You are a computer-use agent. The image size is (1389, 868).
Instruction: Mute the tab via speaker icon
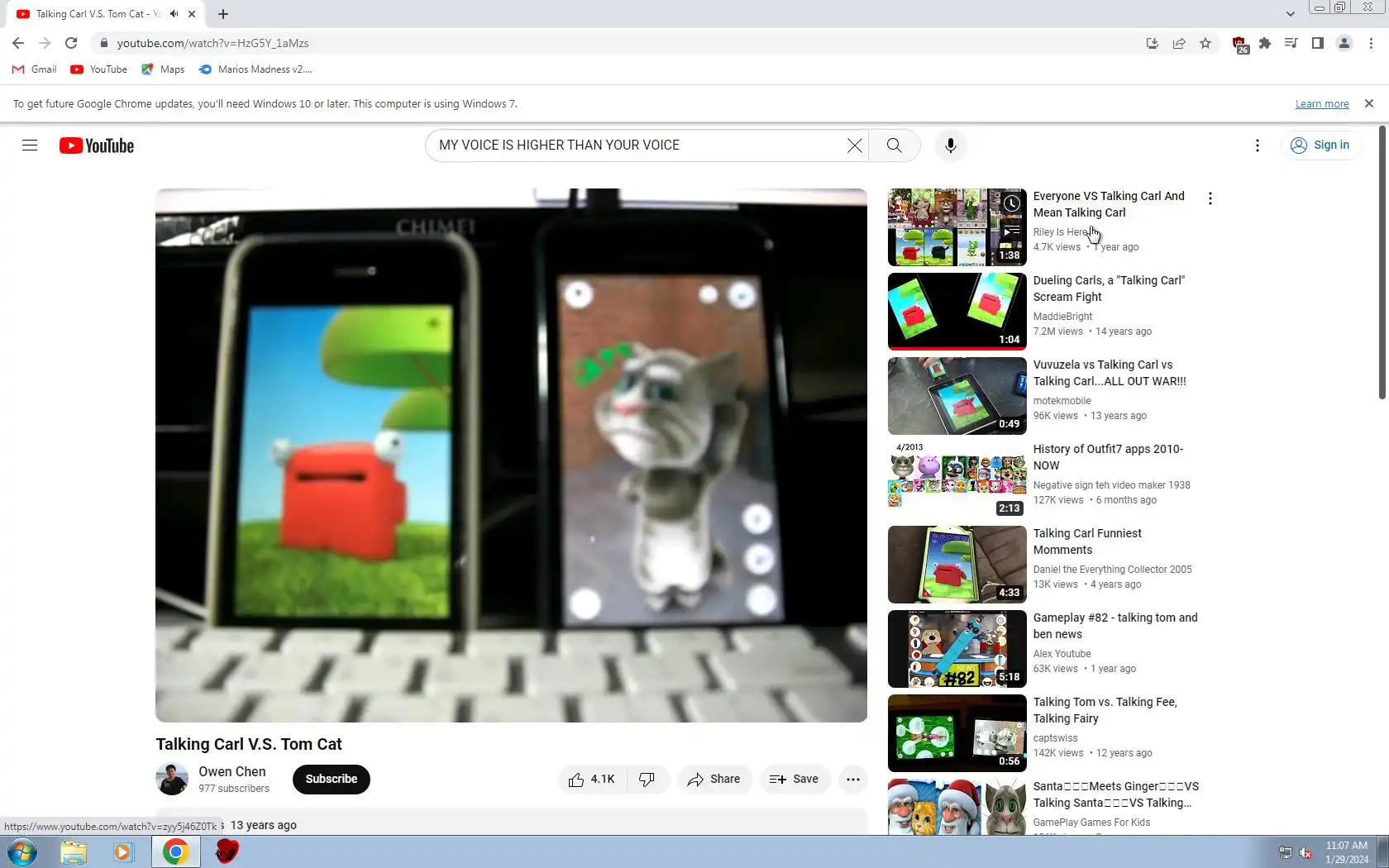[x=174, y=14]
